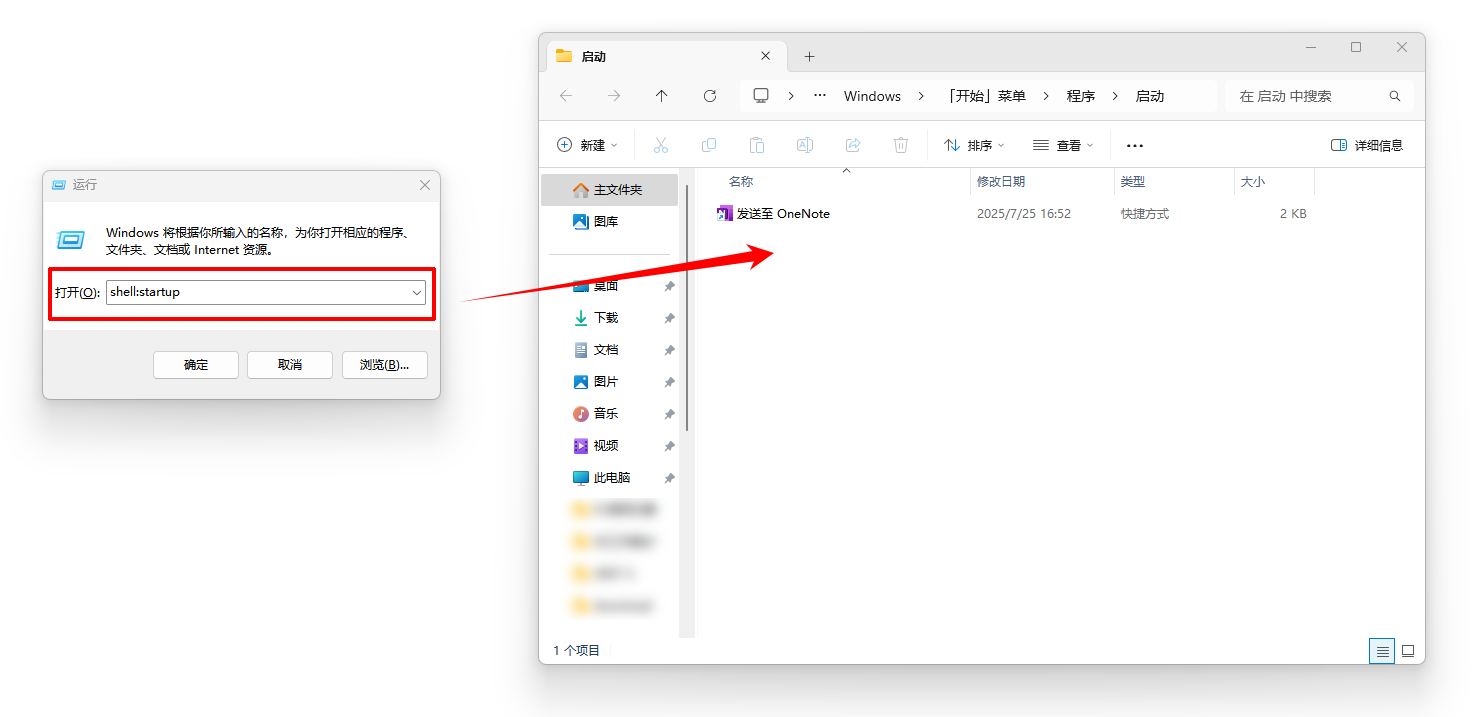Unpin 视频 from quick access
The image size is (1475, 717).
[669, 446]
